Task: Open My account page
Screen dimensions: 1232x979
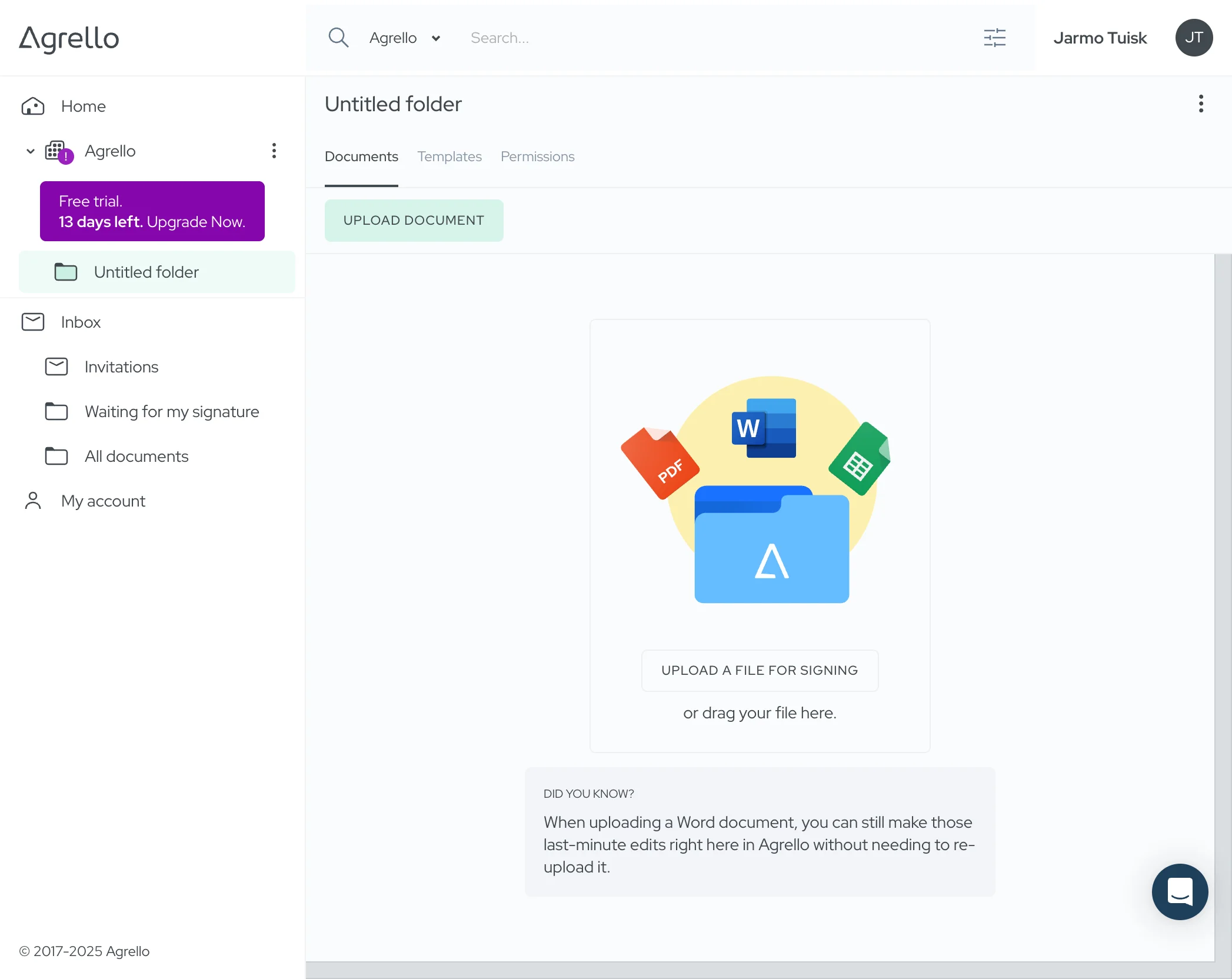Action: 103,501
